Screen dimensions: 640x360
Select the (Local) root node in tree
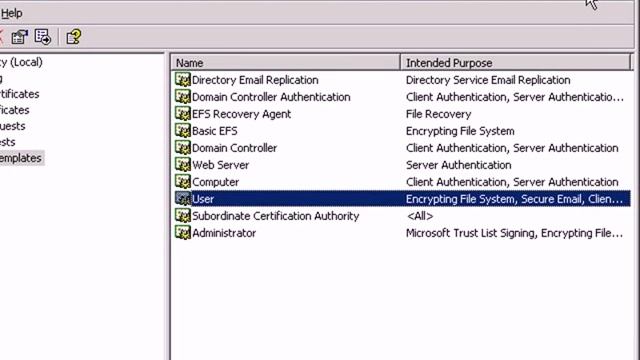coord(21,62)
